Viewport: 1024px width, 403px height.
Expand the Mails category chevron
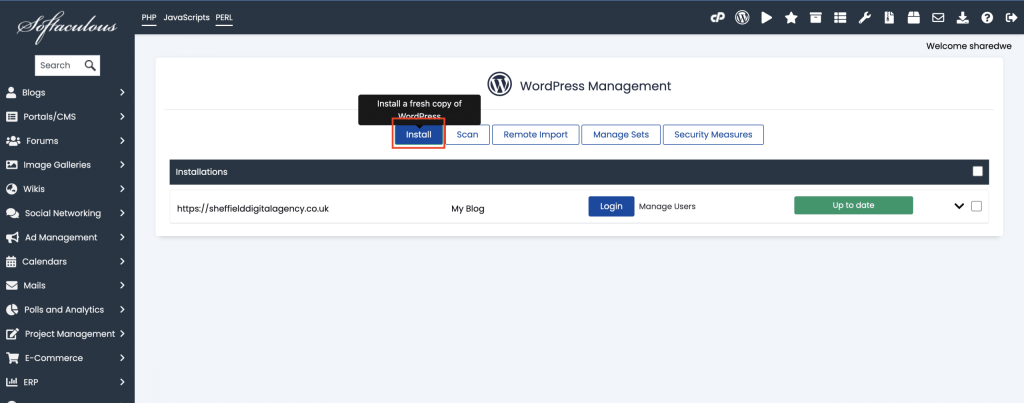[x=122, y=286]
